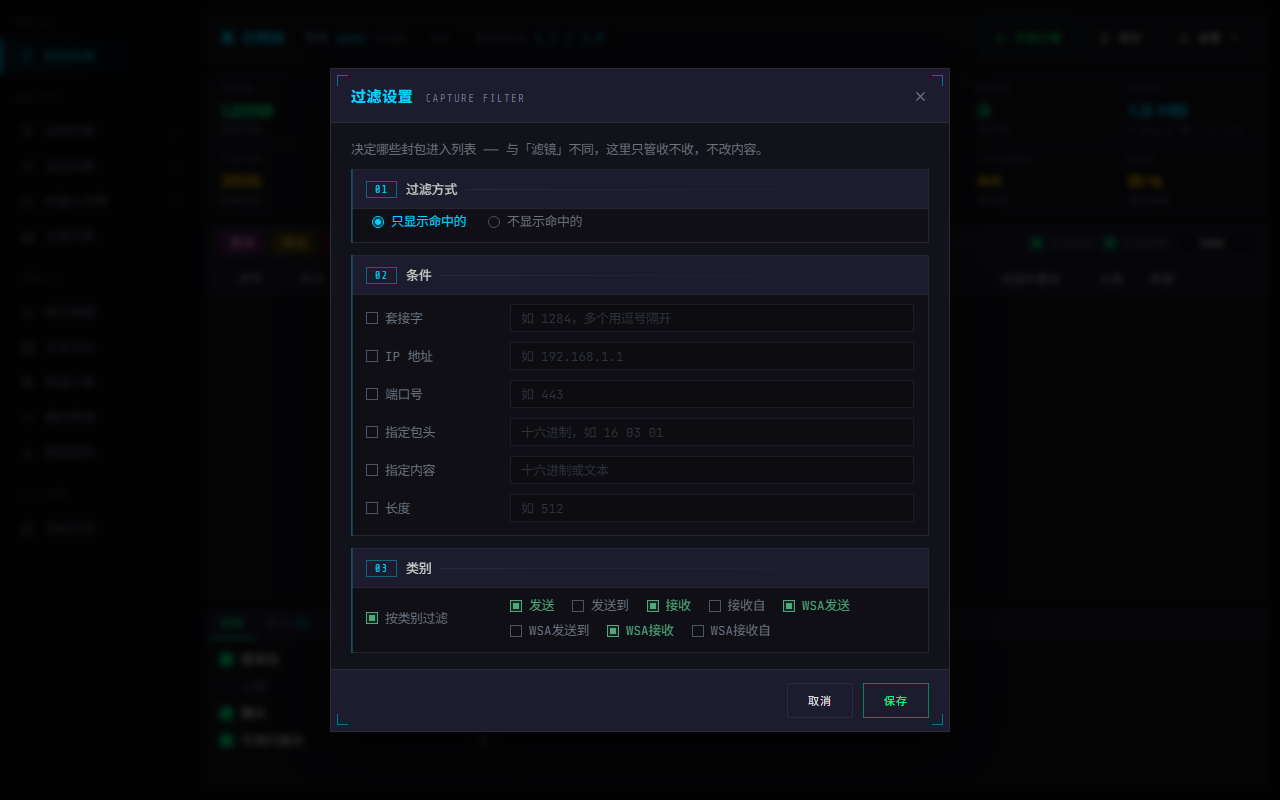This screenshot has height=800, width=1280.
Task: Click the 指定包头 hex input field
Action: tap(712, 432)
